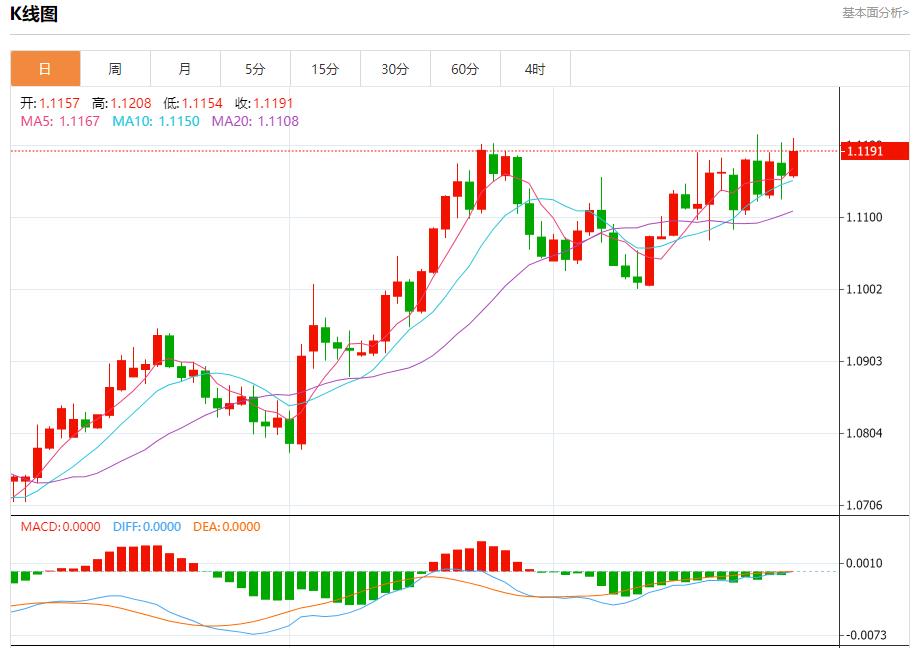
Task: Select the 60分 interval tab
Action: click(x=465, y=69)
